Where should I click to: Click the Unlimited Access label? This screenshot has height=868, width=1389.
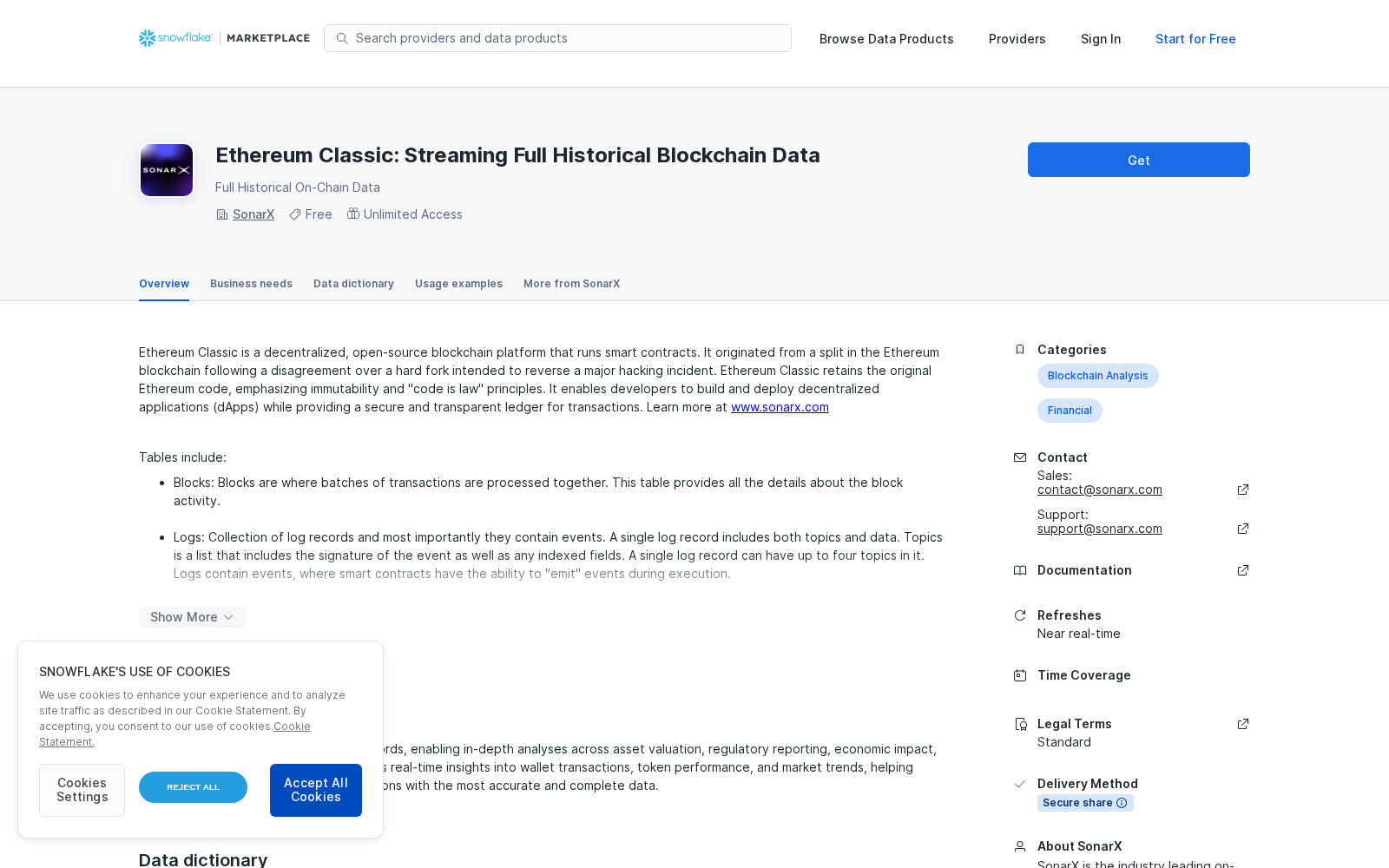pos(412,214)
